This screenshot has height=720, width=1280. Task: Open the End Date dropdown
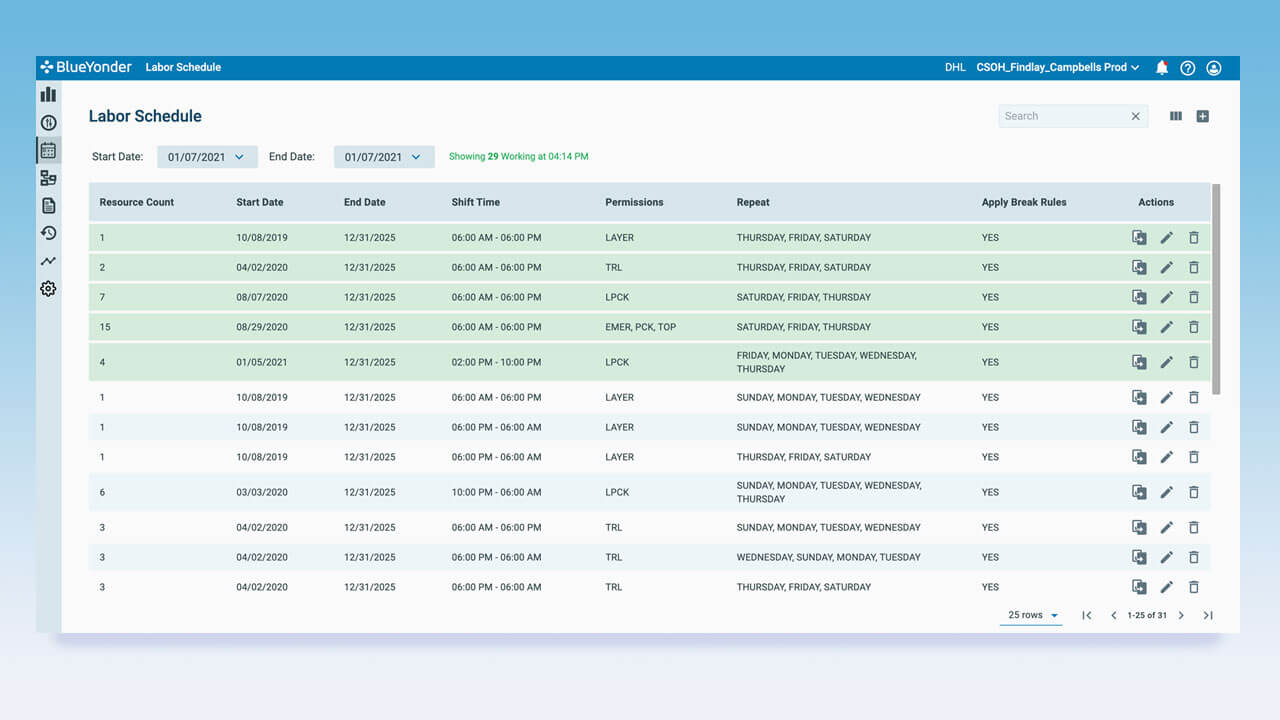pyautogui.click(x=384, y=157)
